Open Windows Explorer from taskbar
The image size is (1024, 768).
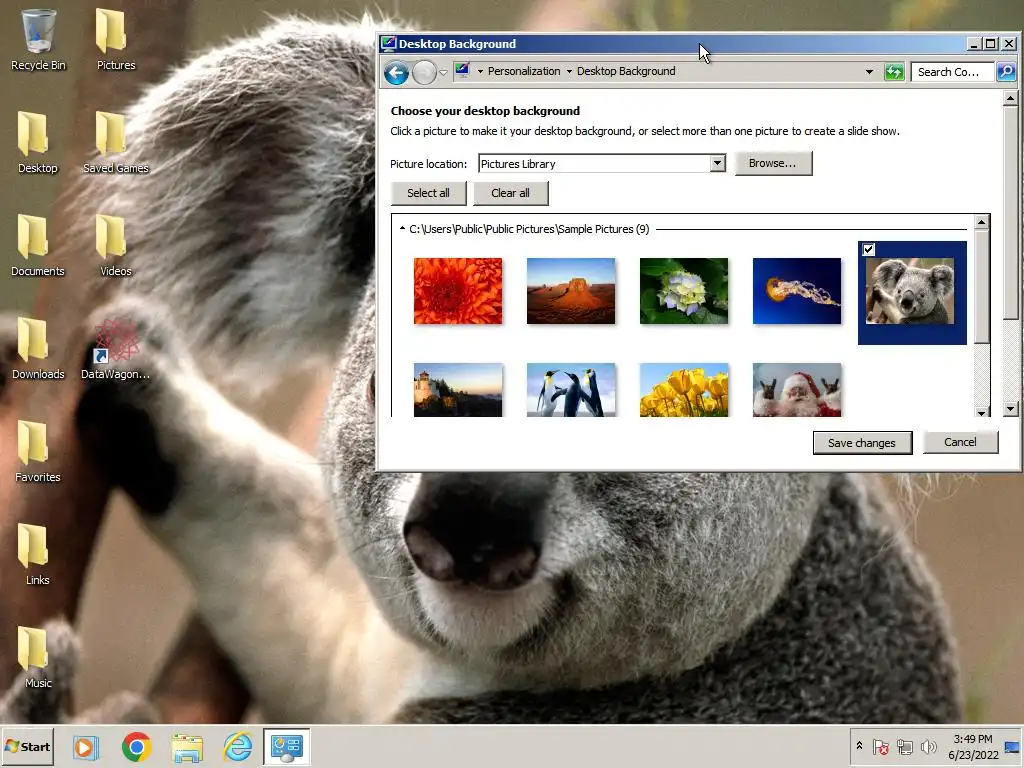(x=187, y=746)
